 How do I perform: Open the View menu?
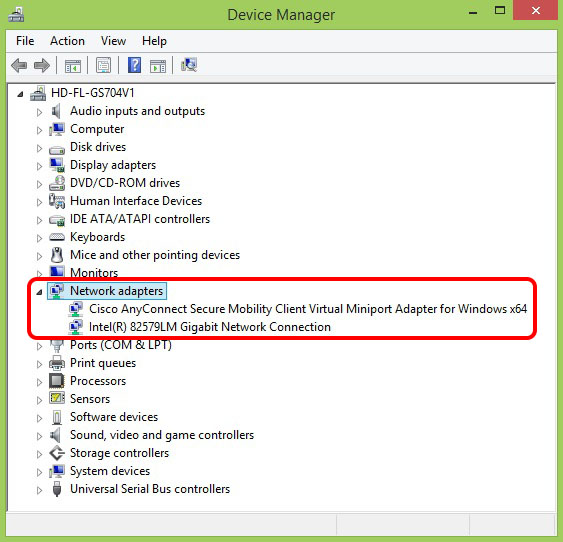click(113, 41)
